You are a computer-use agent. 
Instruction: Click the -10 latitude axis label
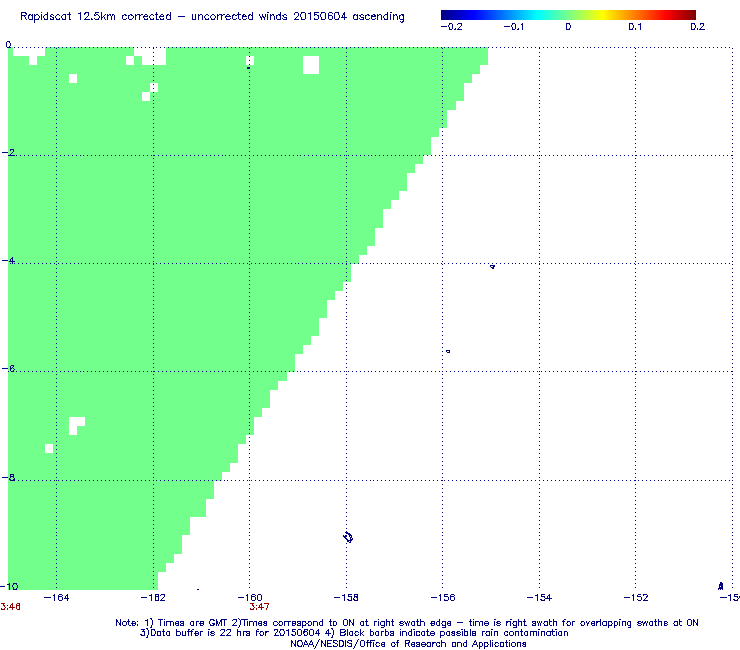pos(9,586)
